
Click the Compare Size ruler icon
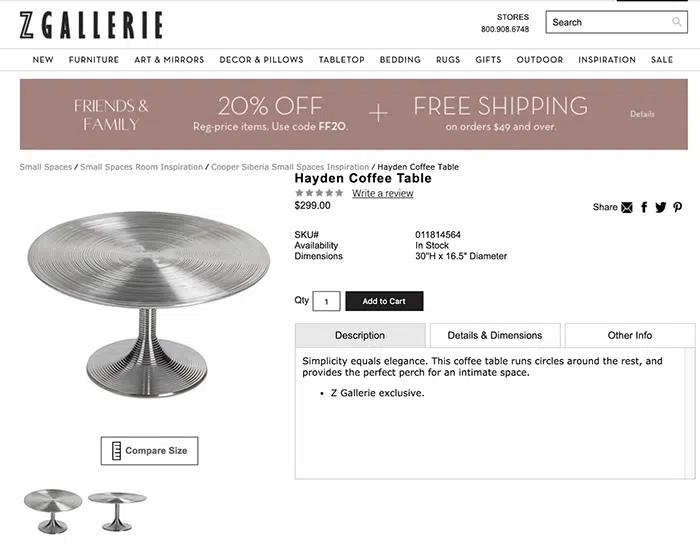pos(115,451)
